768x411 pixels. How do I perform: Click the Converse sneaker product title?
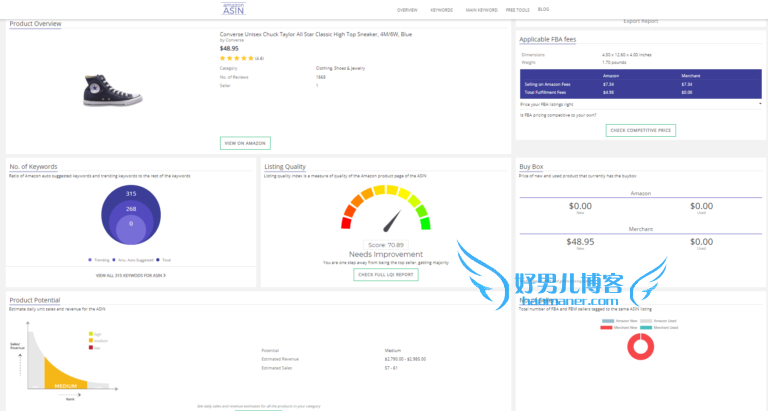315,34
